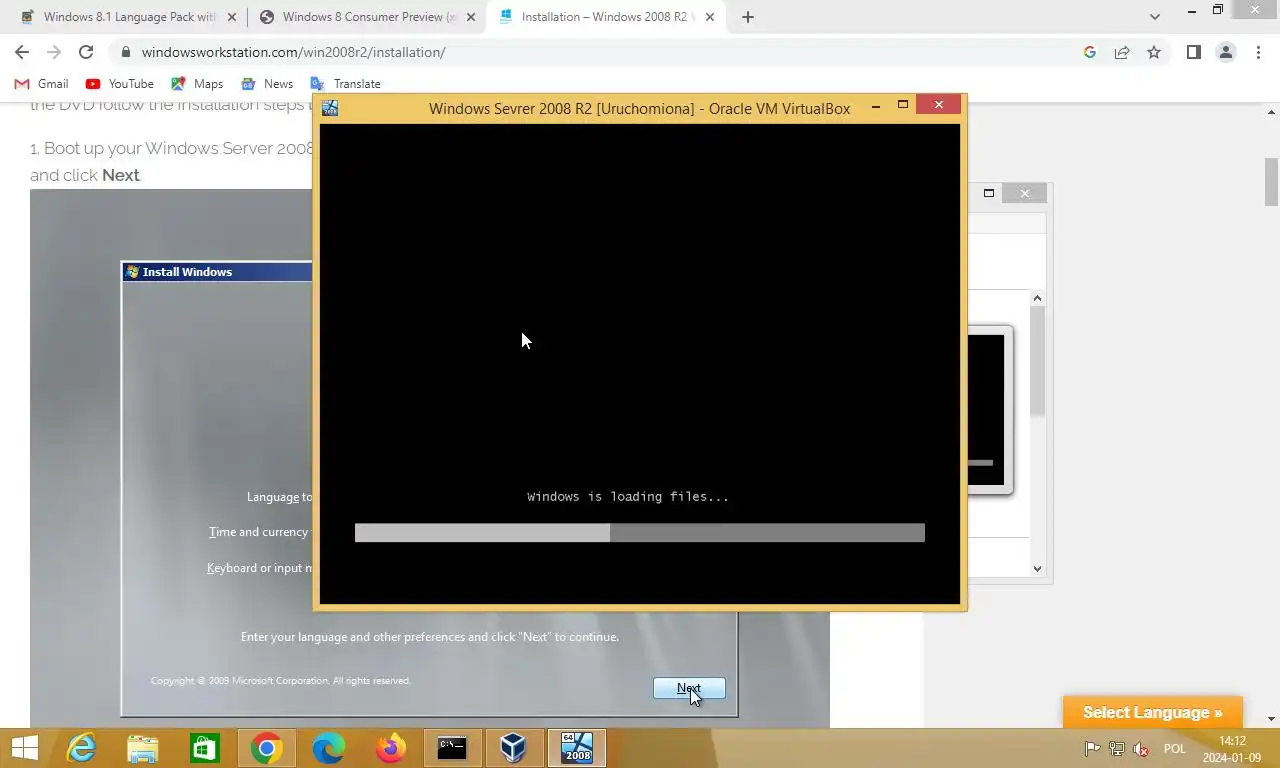Maximize the Windows Server 2008 R2 VirtualBox window

click(x=903, y=105)
